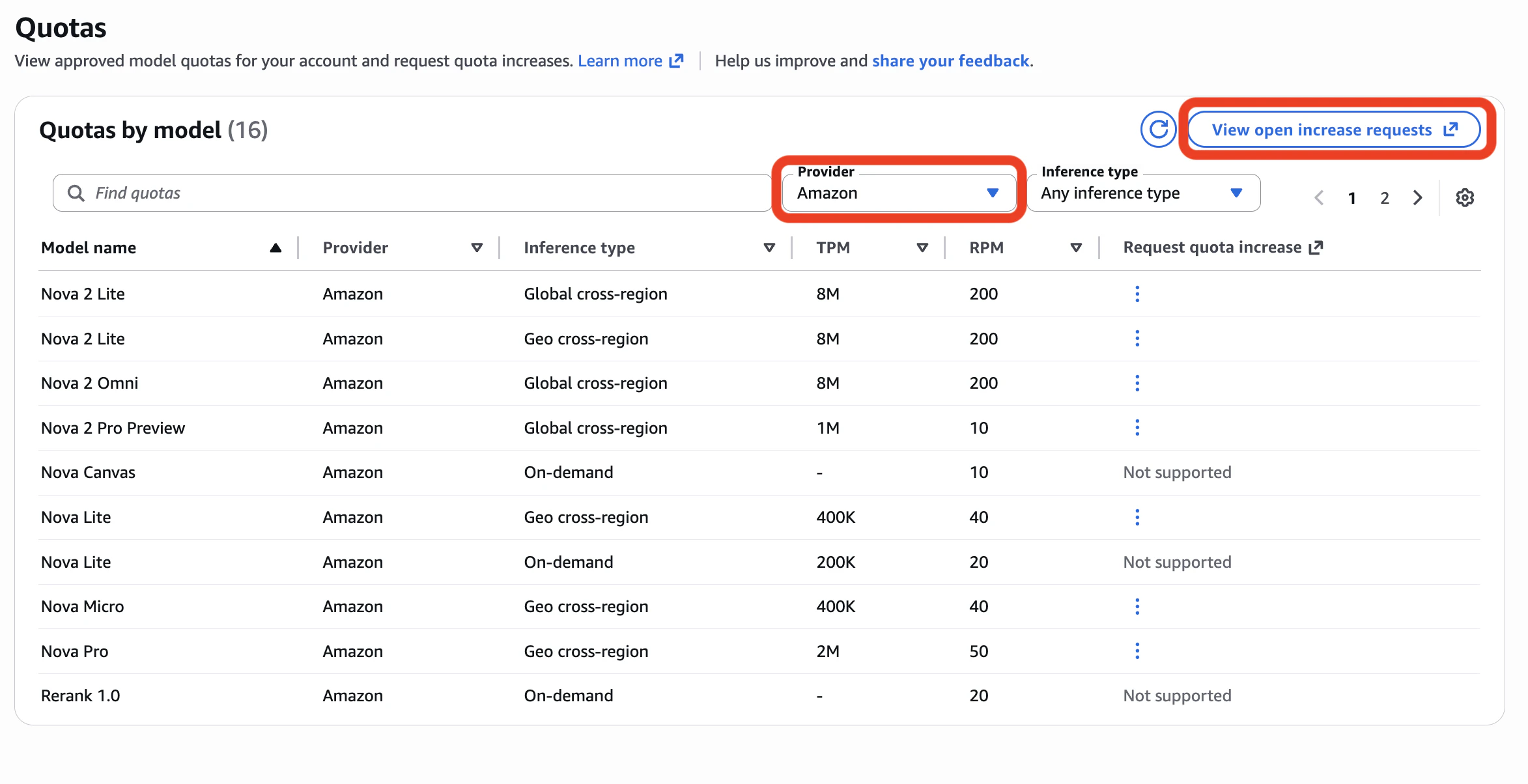1528x784 pixels.
Task: Click the 50 RPM value for Nova Pro
Action: [x=978, y=651]
